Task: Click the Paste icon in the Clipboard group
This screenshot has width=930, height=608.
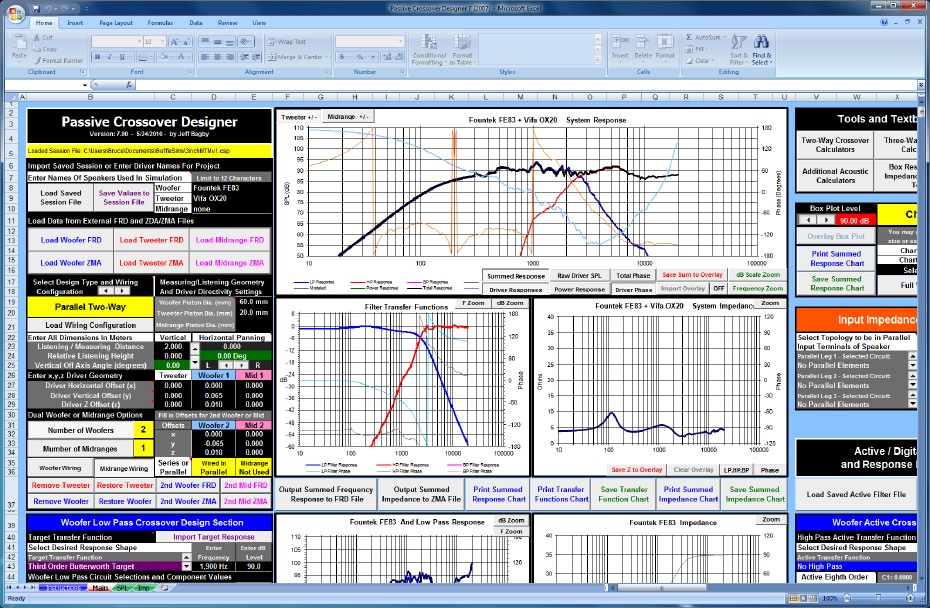Action: (19, 44)
